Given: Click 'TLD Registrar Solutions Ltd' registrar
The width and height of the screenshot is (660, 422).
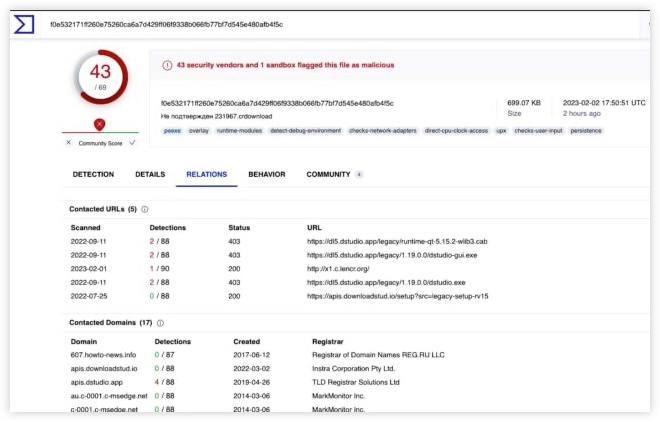Looking at the screenshot, I should tap(356, 382).
